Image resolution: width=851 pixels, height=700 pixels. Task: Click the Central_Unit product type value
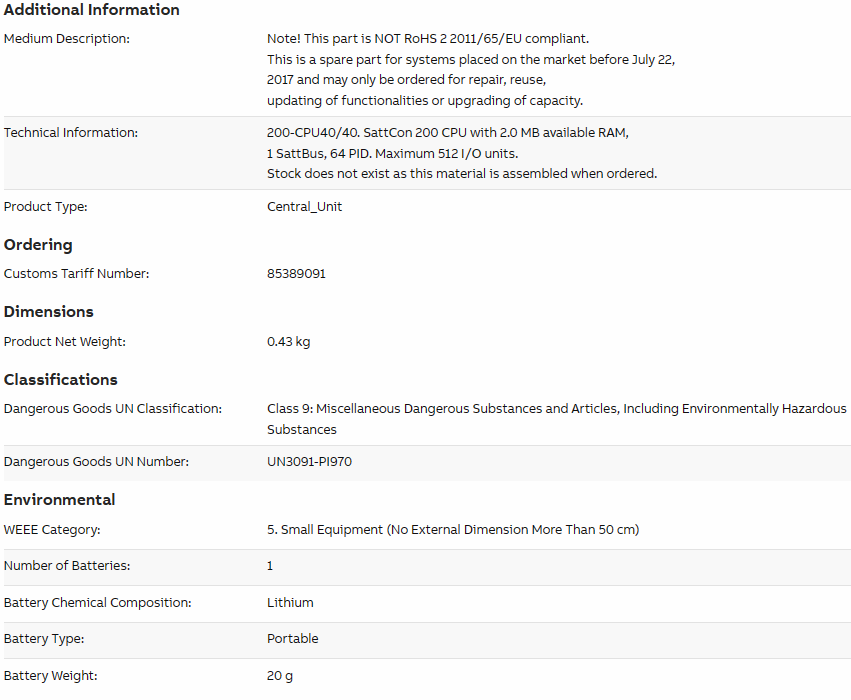tap(304, 207)
